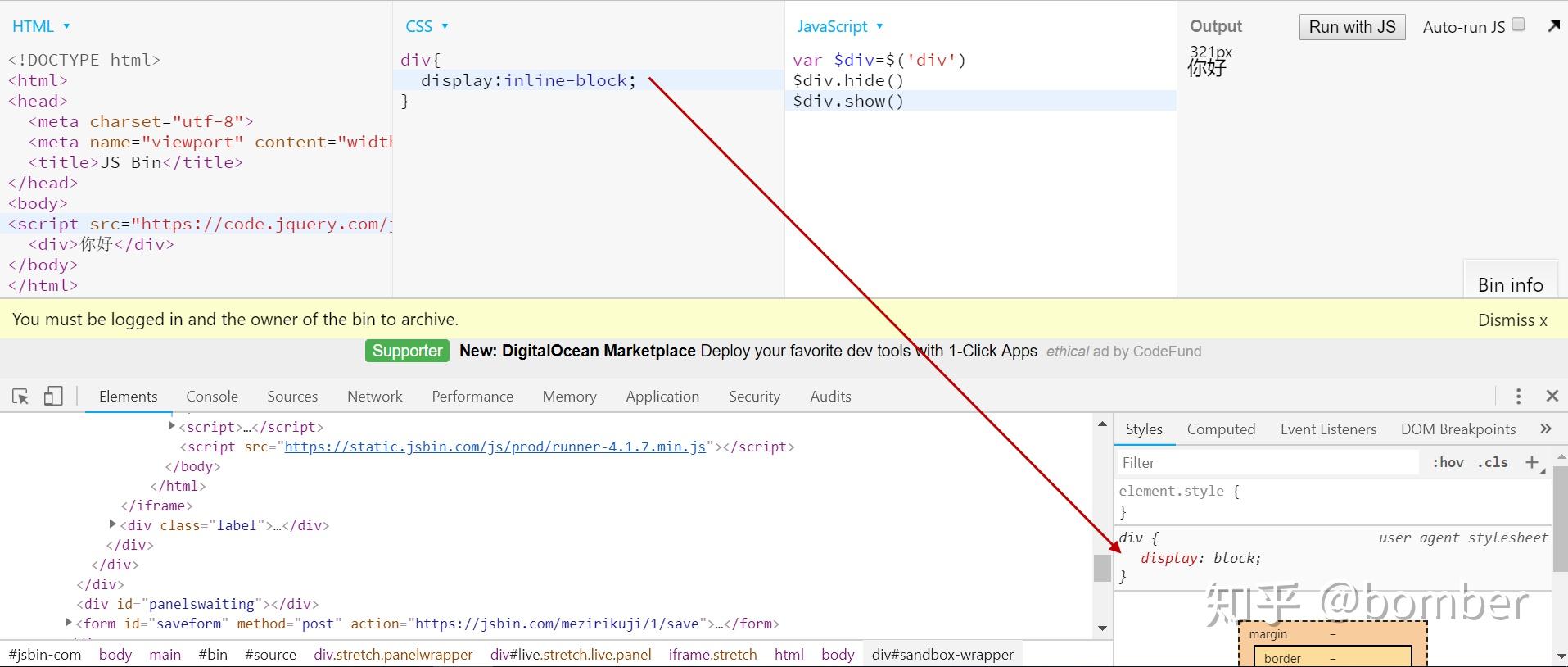Click the DOM tree scrollbar thumb
This screenshot has width=1568, height=667.
pyautogui.click(x=1102, y=568)
